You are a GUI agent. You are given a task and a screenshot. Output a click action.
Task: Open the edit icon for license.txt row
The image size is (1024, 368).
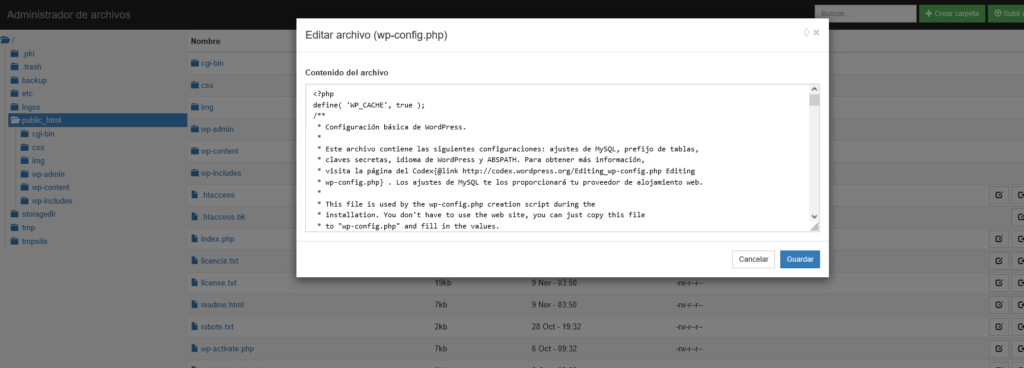(x=998, y=283)
